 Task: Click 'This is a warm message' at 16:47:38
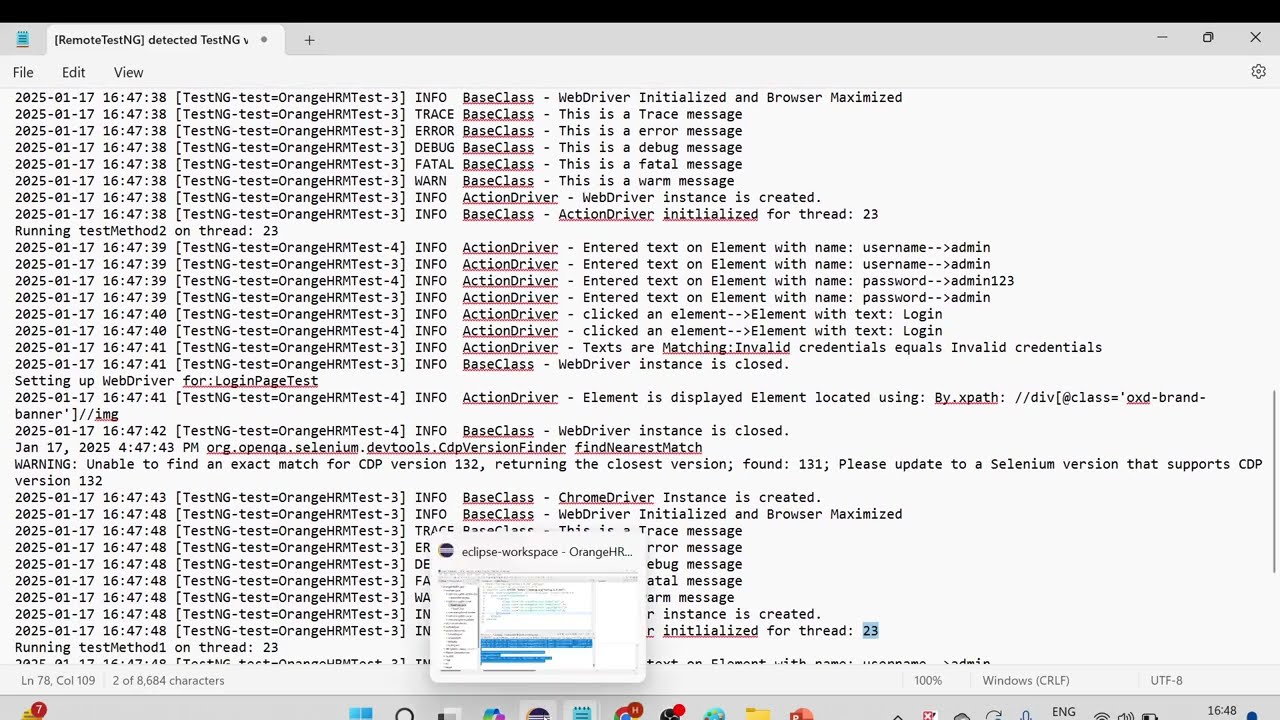[x=646, y=181]
